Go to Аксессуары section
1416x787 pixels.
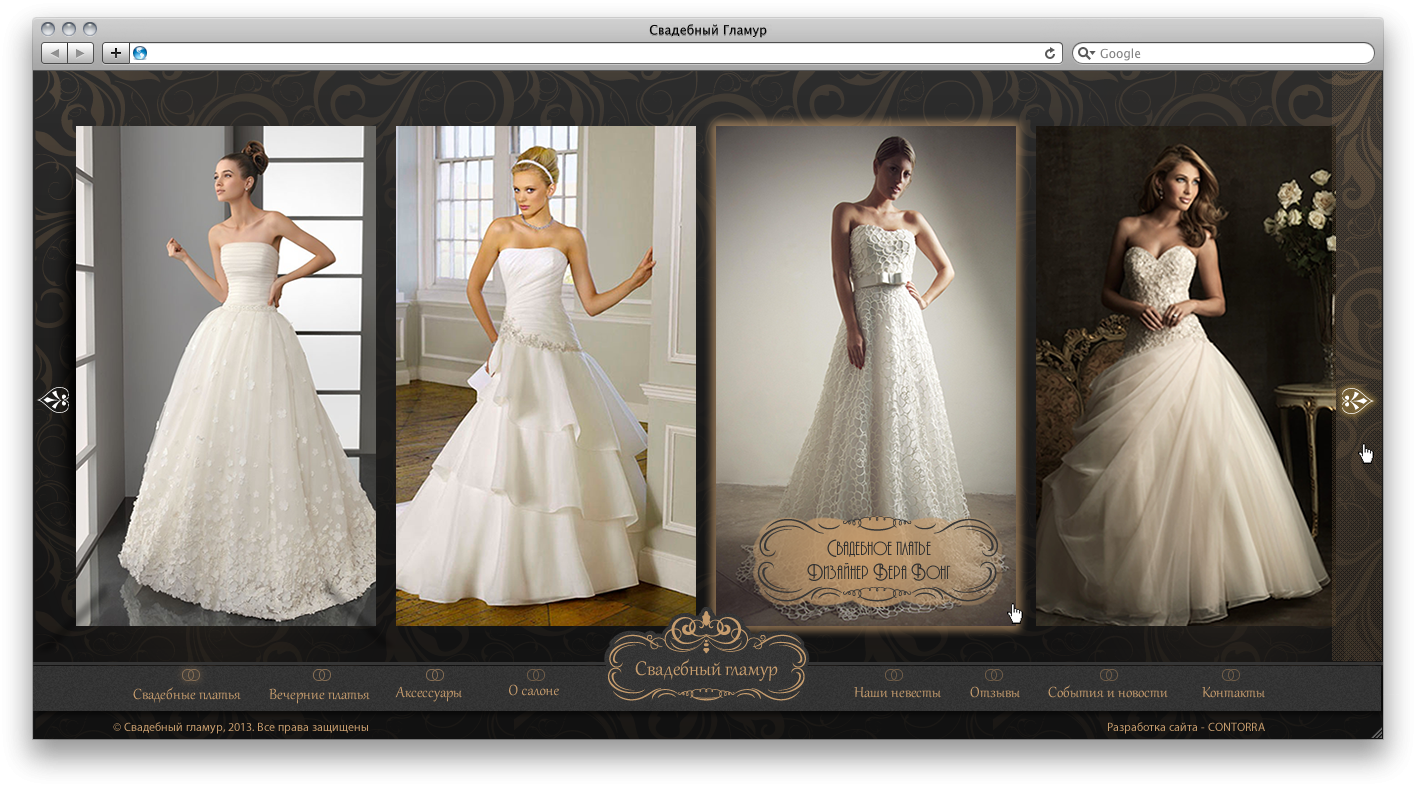tap(428, 692)
